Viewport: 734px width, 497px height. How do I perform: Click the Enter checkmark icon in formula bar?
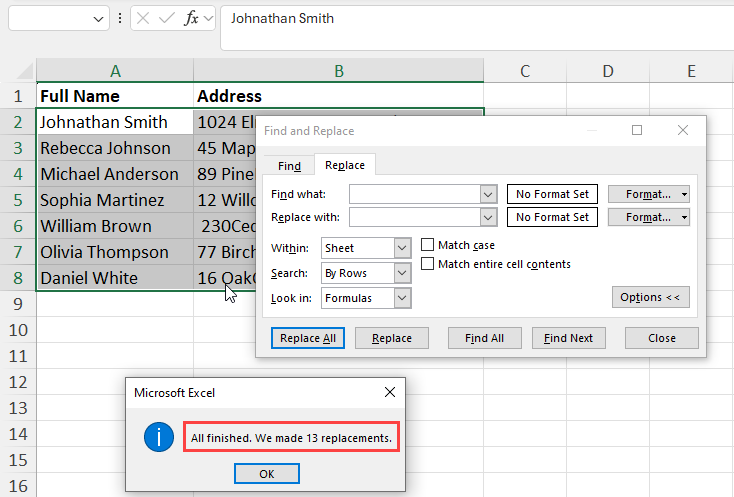click(167, 19)
